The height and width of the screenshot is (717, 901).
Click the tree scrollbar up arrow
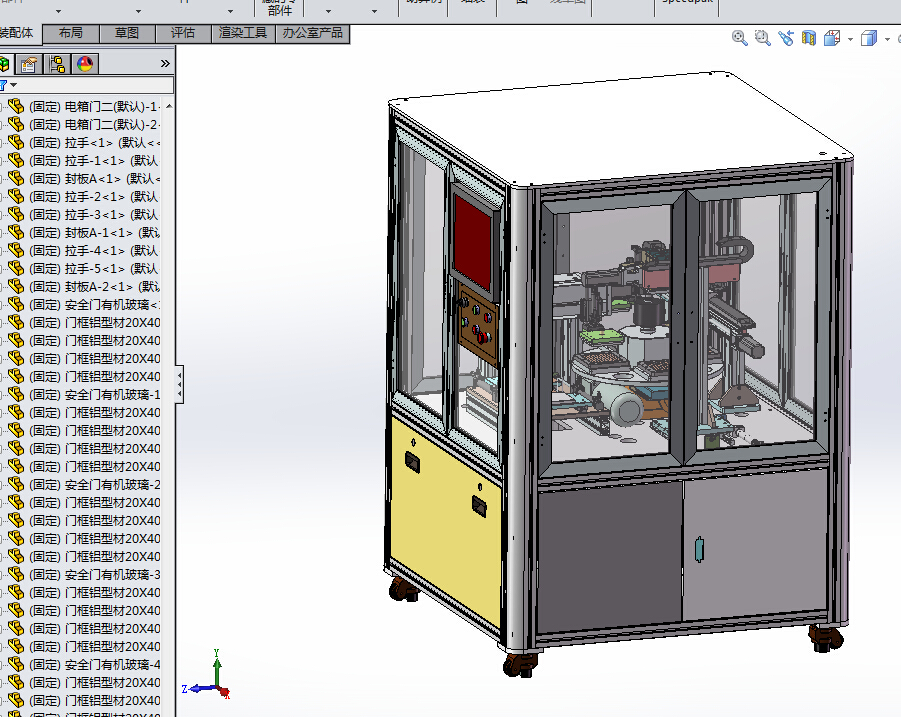(x=169, y=106)
